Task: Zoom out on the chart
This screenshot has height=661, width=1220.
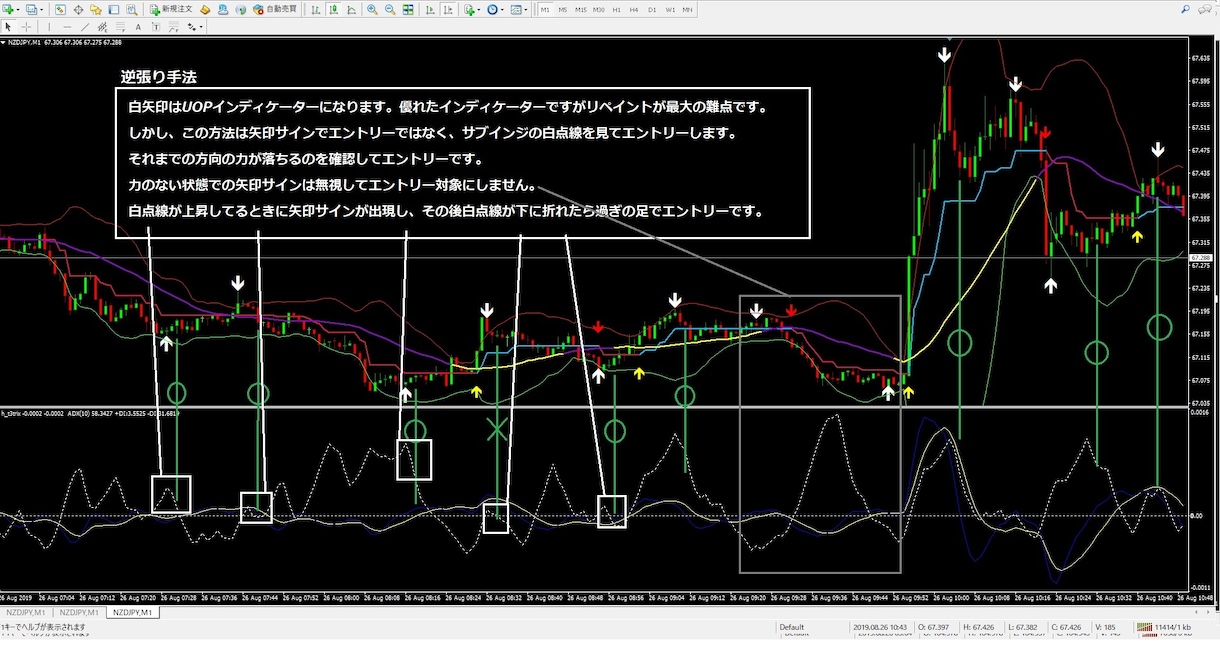Action: click(390, 9)
